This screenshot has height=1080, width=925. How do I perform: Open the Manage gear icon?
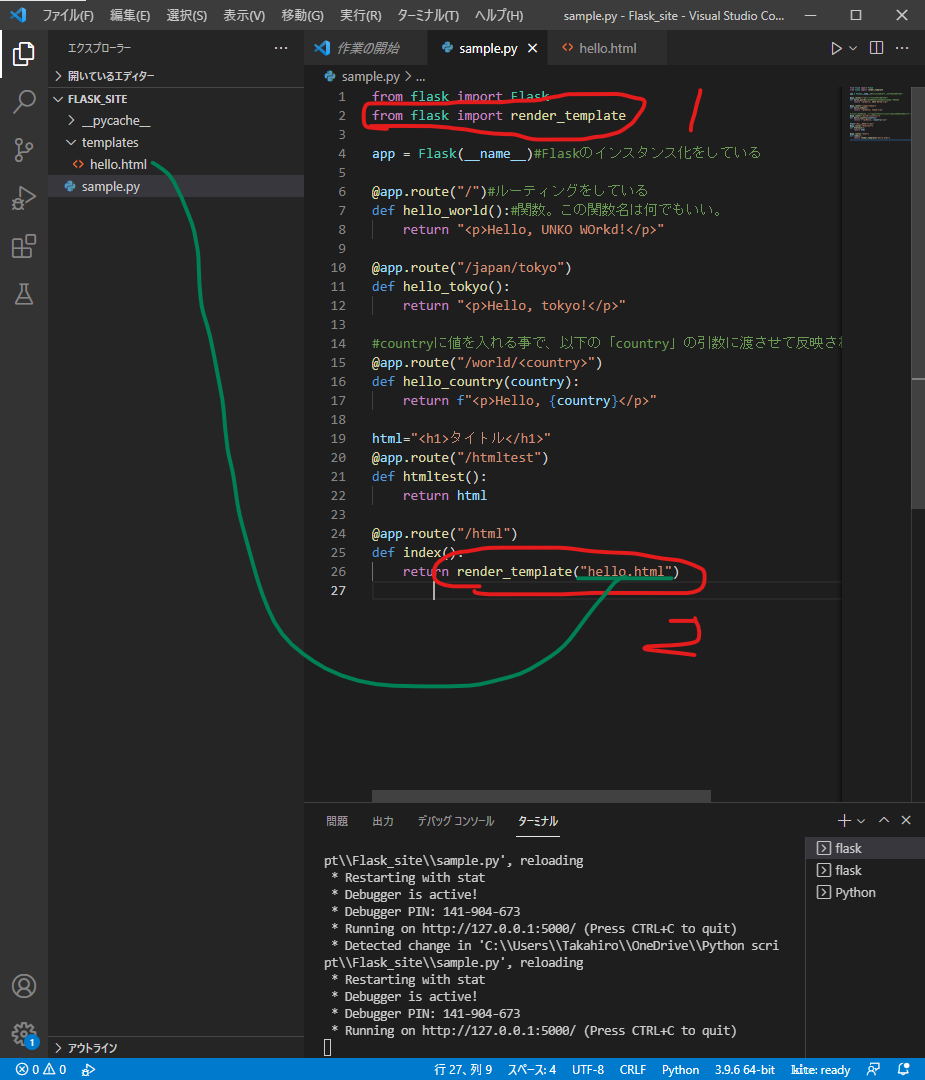point(24,1033)
